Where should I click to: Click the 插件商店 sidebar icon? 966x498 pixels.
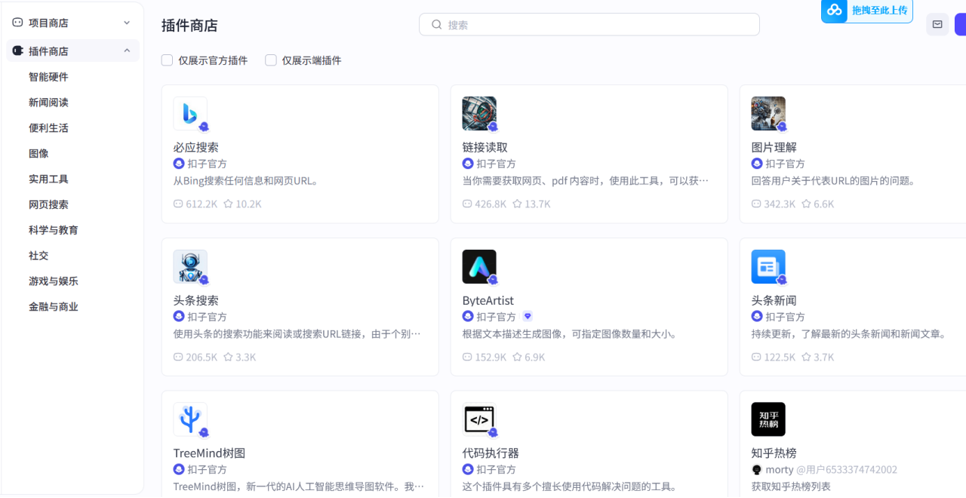17,51
